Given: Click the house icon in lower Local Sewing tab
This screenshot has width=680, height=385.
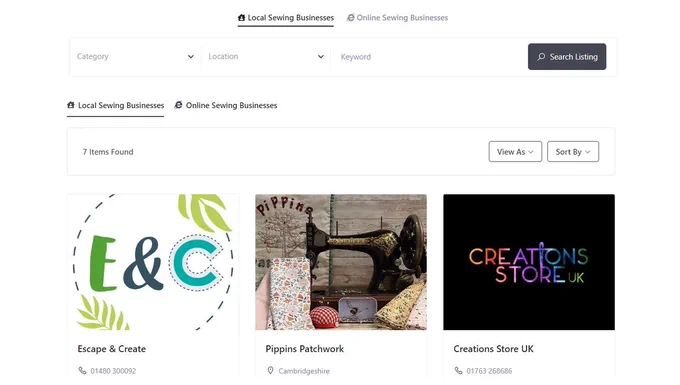Looking at the screenshot, I should pos(71,105).
